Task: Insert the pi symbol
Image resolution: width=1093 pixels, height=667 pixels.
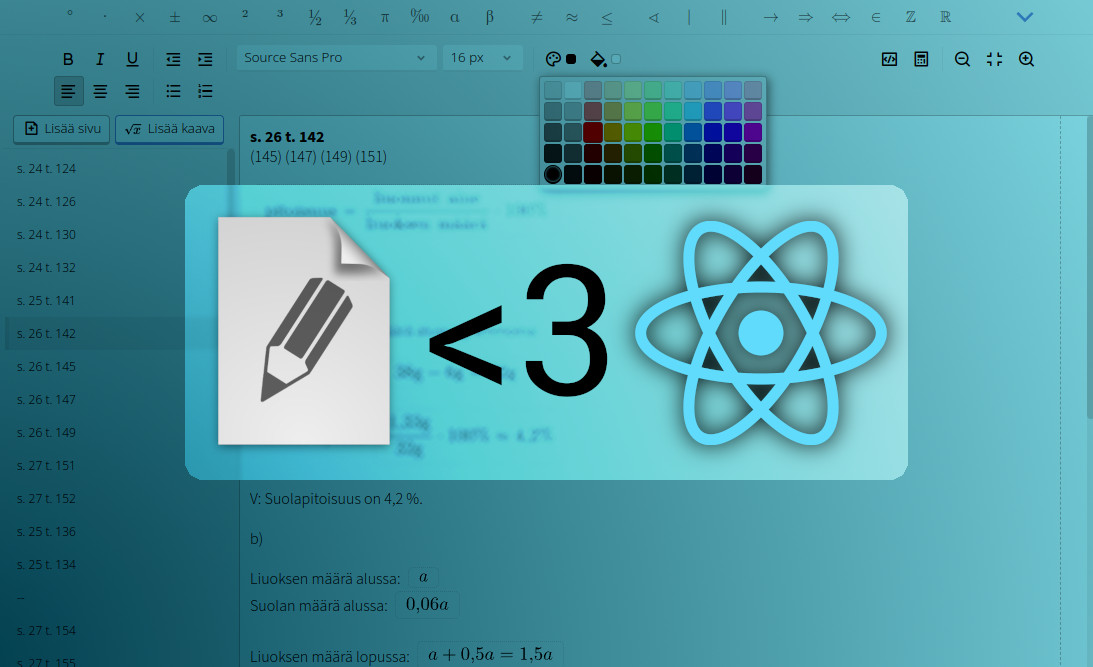Action: click(385, 17)
